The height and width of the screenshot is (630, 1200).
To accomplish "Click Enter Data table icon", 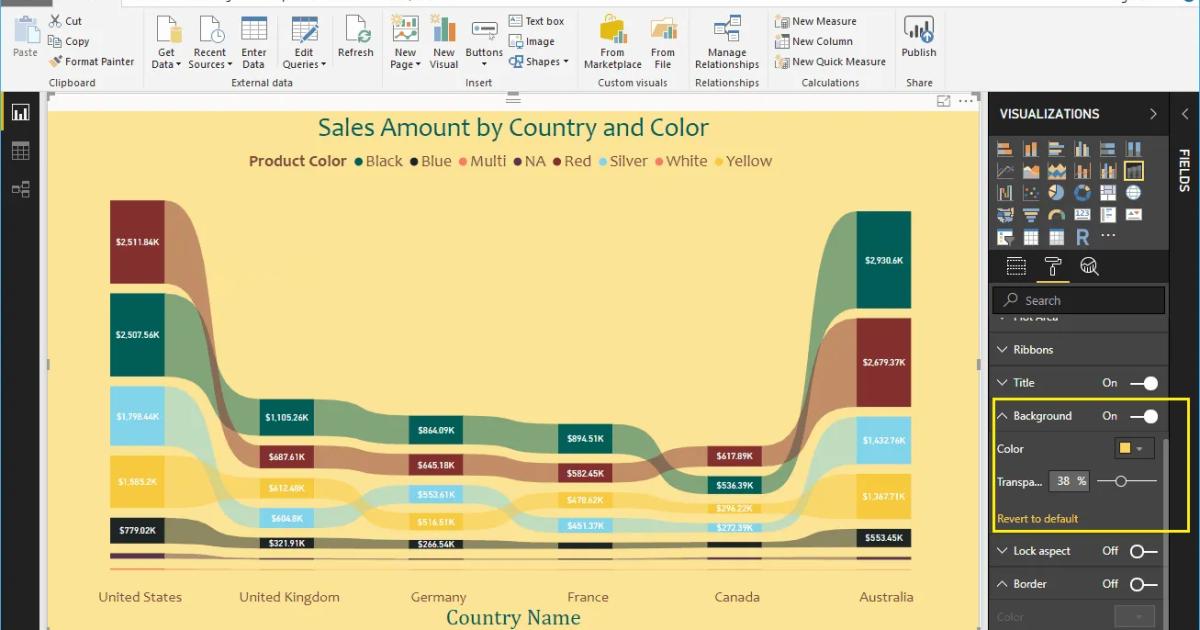I will click(x=254, y=40).
